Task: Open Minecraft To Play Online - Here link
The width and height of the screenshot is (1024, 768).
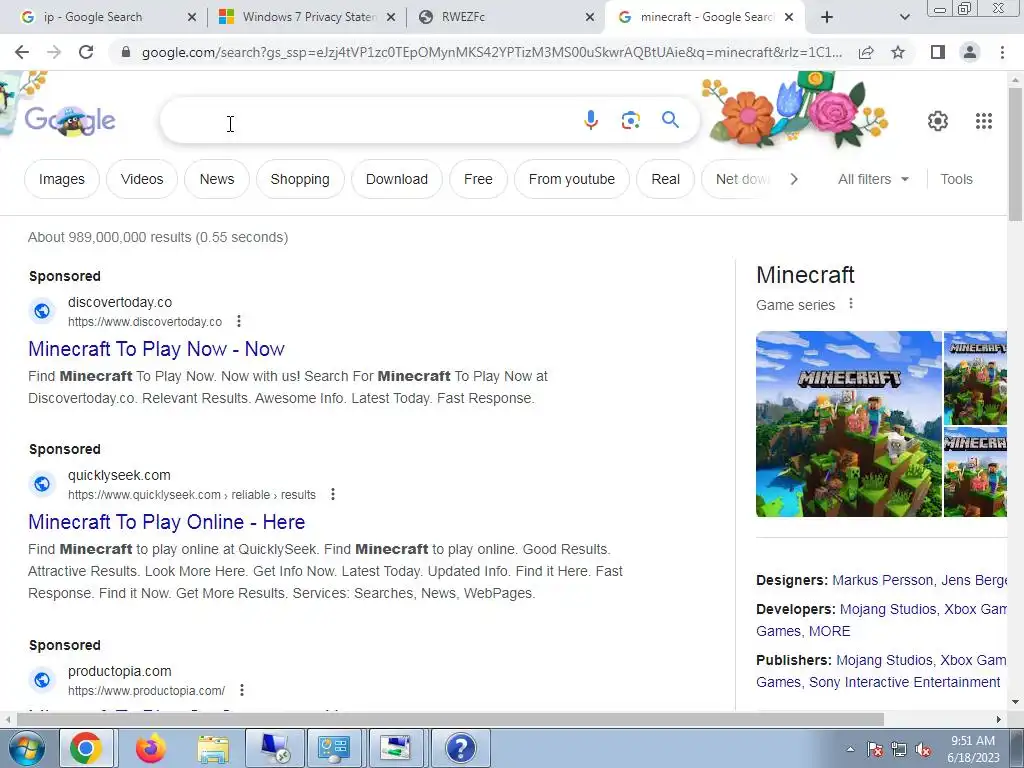Action: (167, 522)
